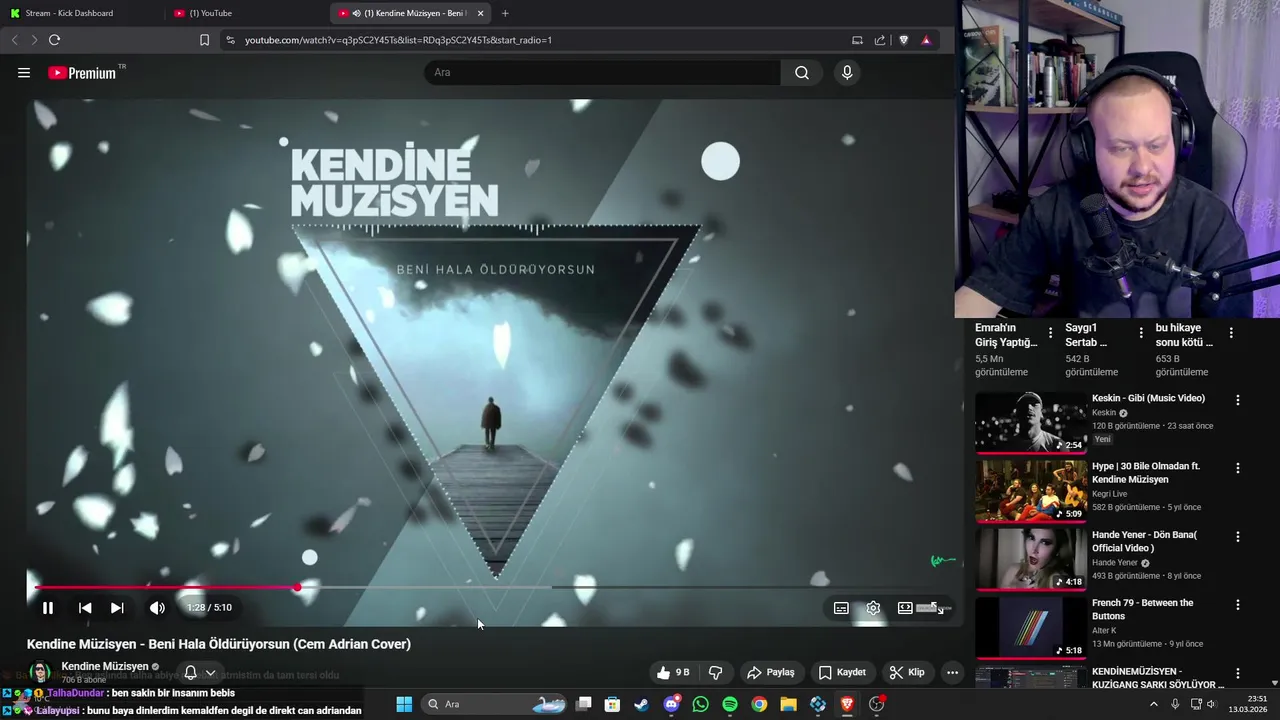The width and height of the screenshot is (1280, 720).
Task: Open Keskin - Gibi video thumbnail
Action: (1030, 422)
